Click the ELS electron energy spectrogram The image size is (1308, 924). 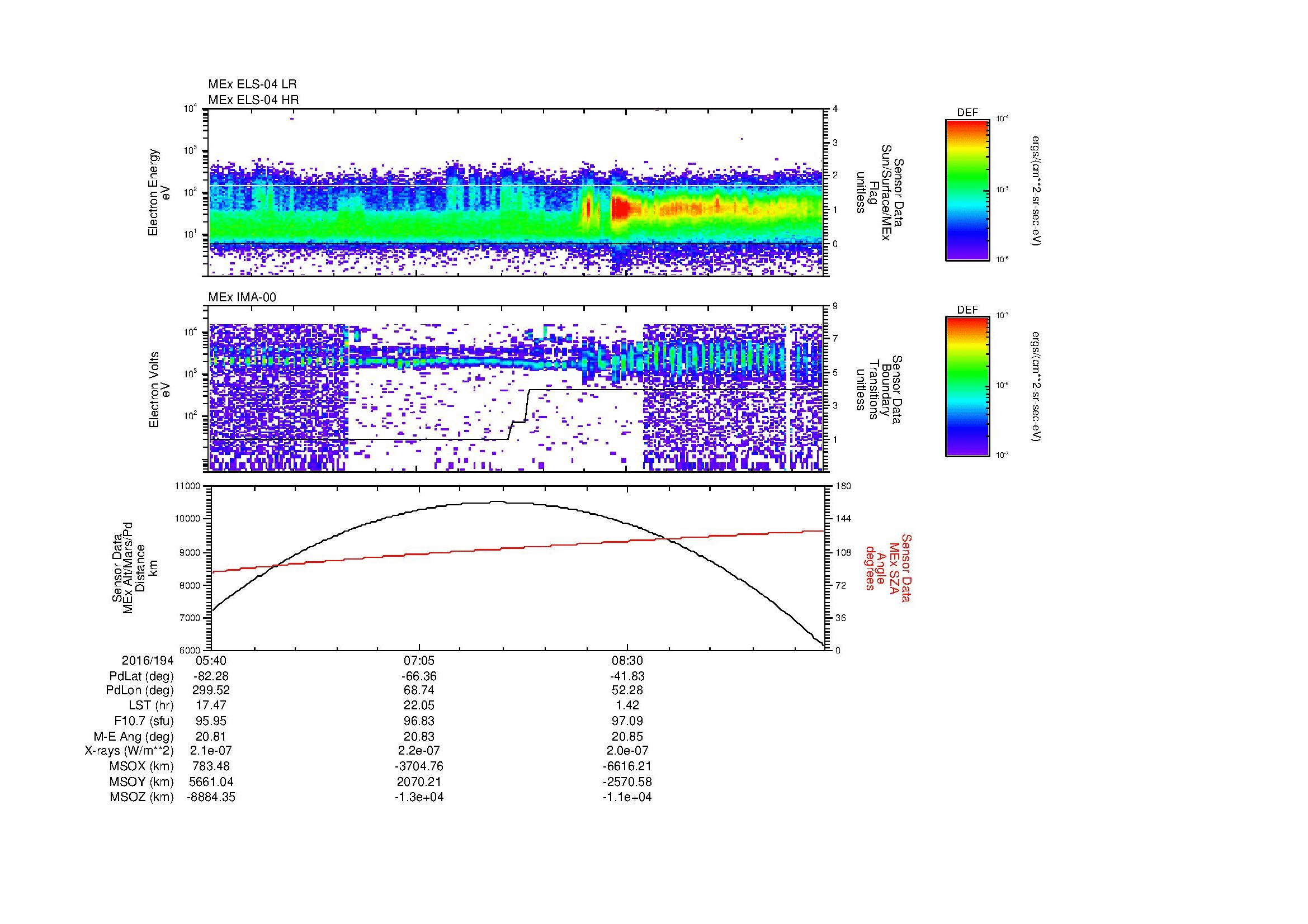point(516,192)
